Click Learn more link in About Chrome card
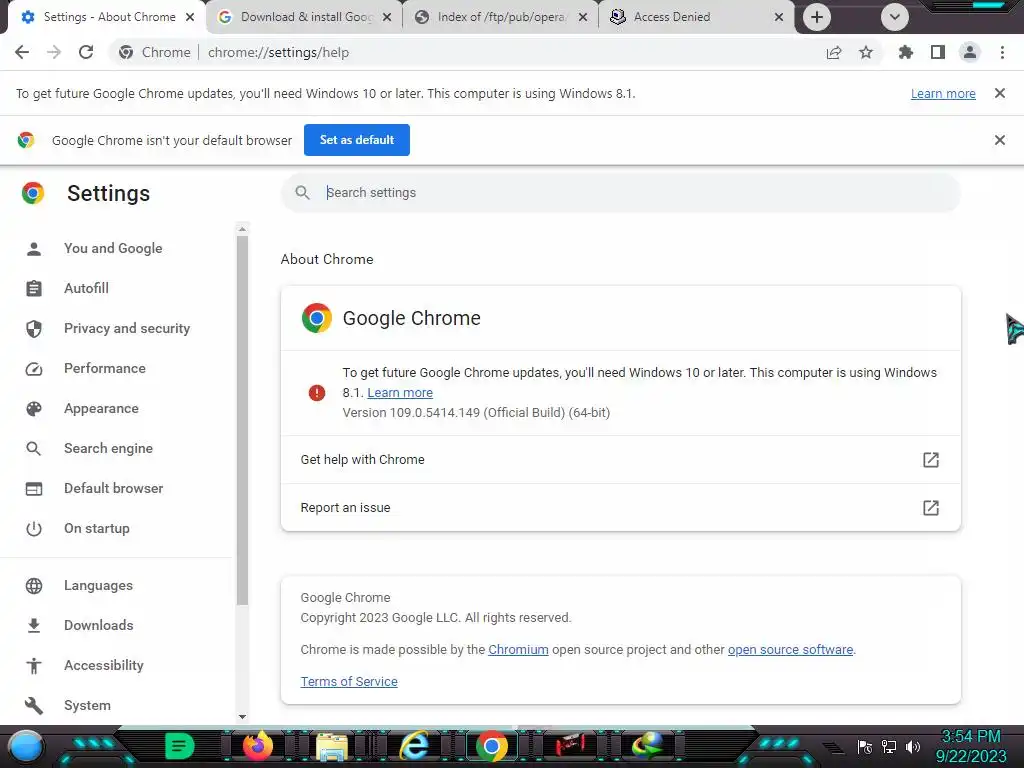1024x768 pixels. click(x=400, y=392)
